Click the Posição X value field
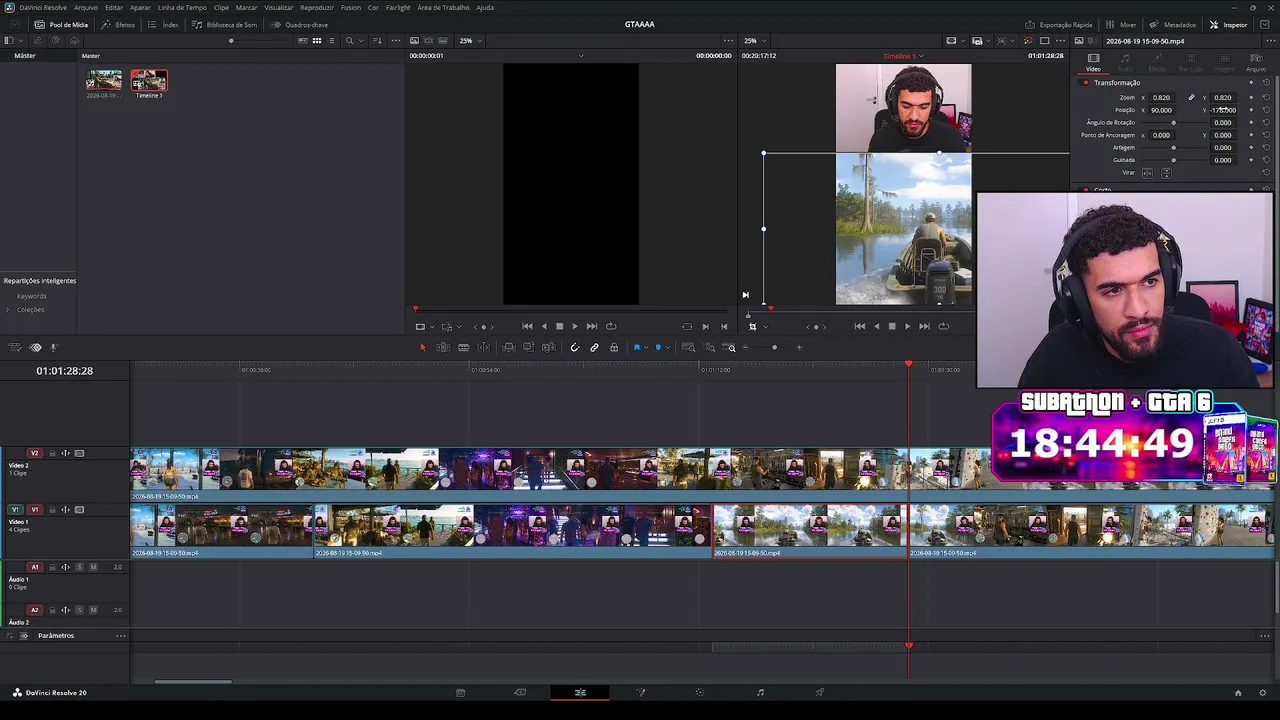Image resolution: width=1280 pixels, height=720 pixels. click(1161, 110)
